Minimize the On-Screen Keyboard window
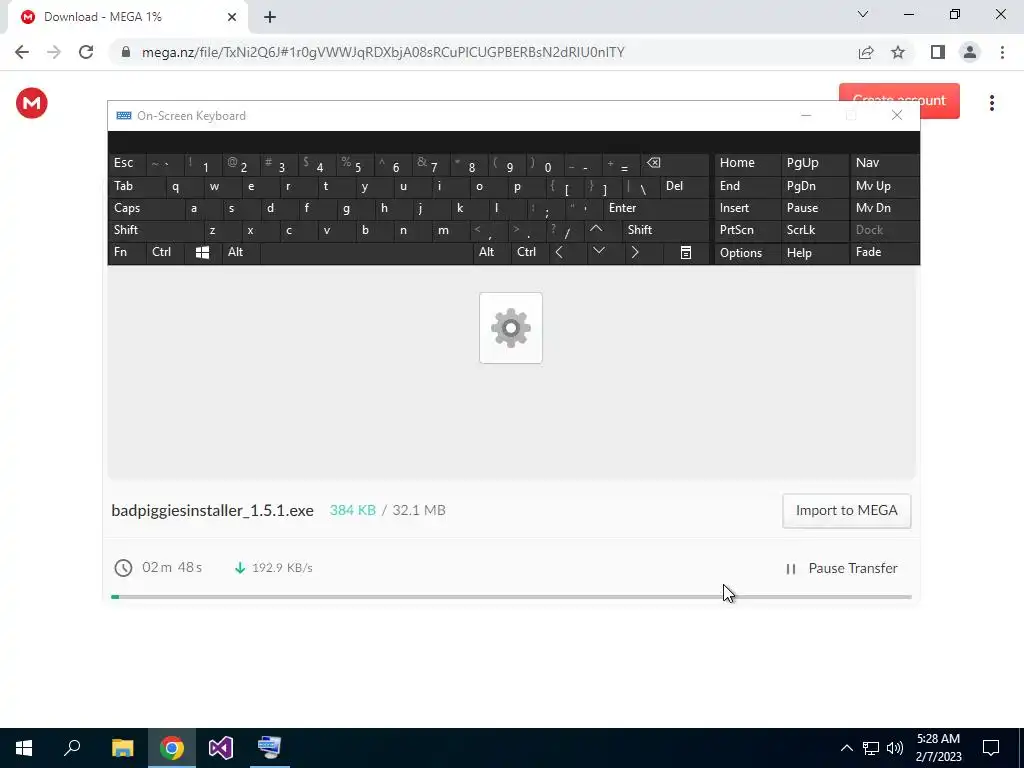Screen dimensions: 1024x768 806,116
